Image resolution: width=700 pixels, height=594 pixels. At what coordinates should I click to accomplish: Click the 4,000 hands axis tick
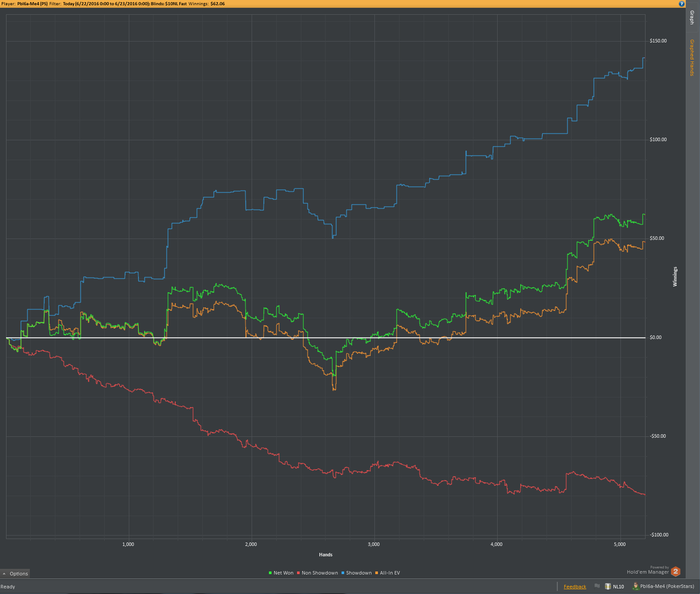pyautogui.click(x=496, y=544)
